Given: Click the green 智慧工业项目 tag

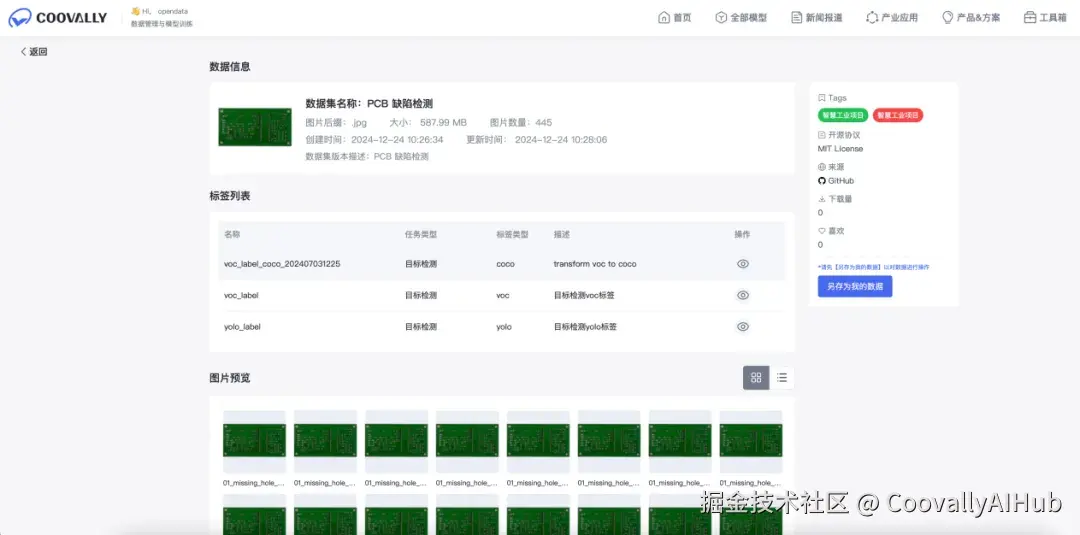Looking at the screenshot, I should tap(843, 116).
